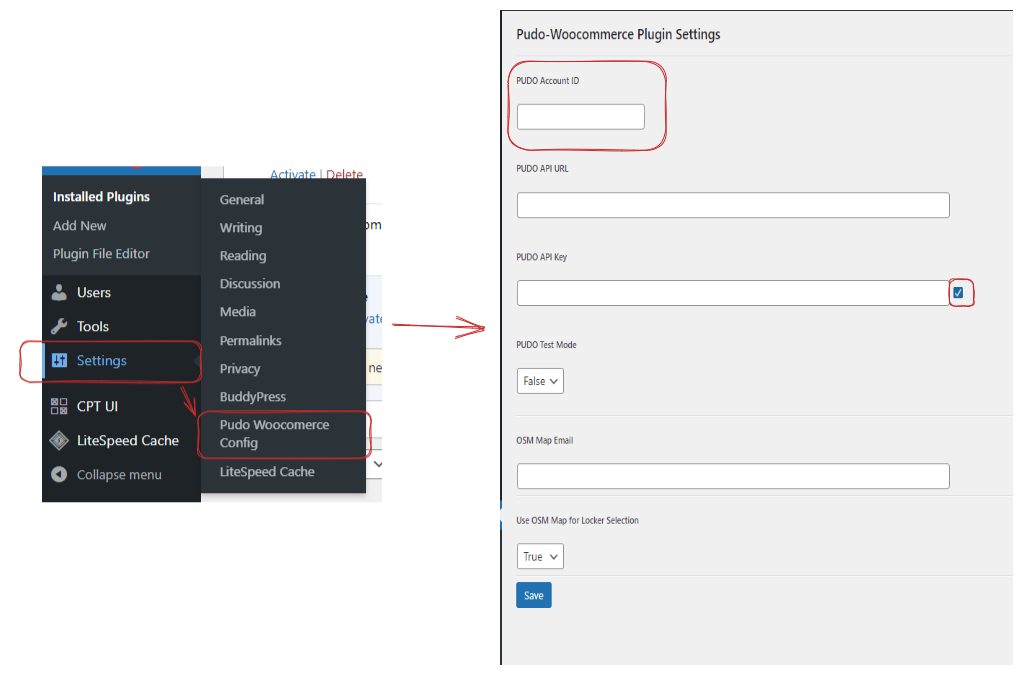Image resolution: width=1023 pixels, height=674 pixels.
Task: Select Reading in Settings submenu
Action: 243,256
